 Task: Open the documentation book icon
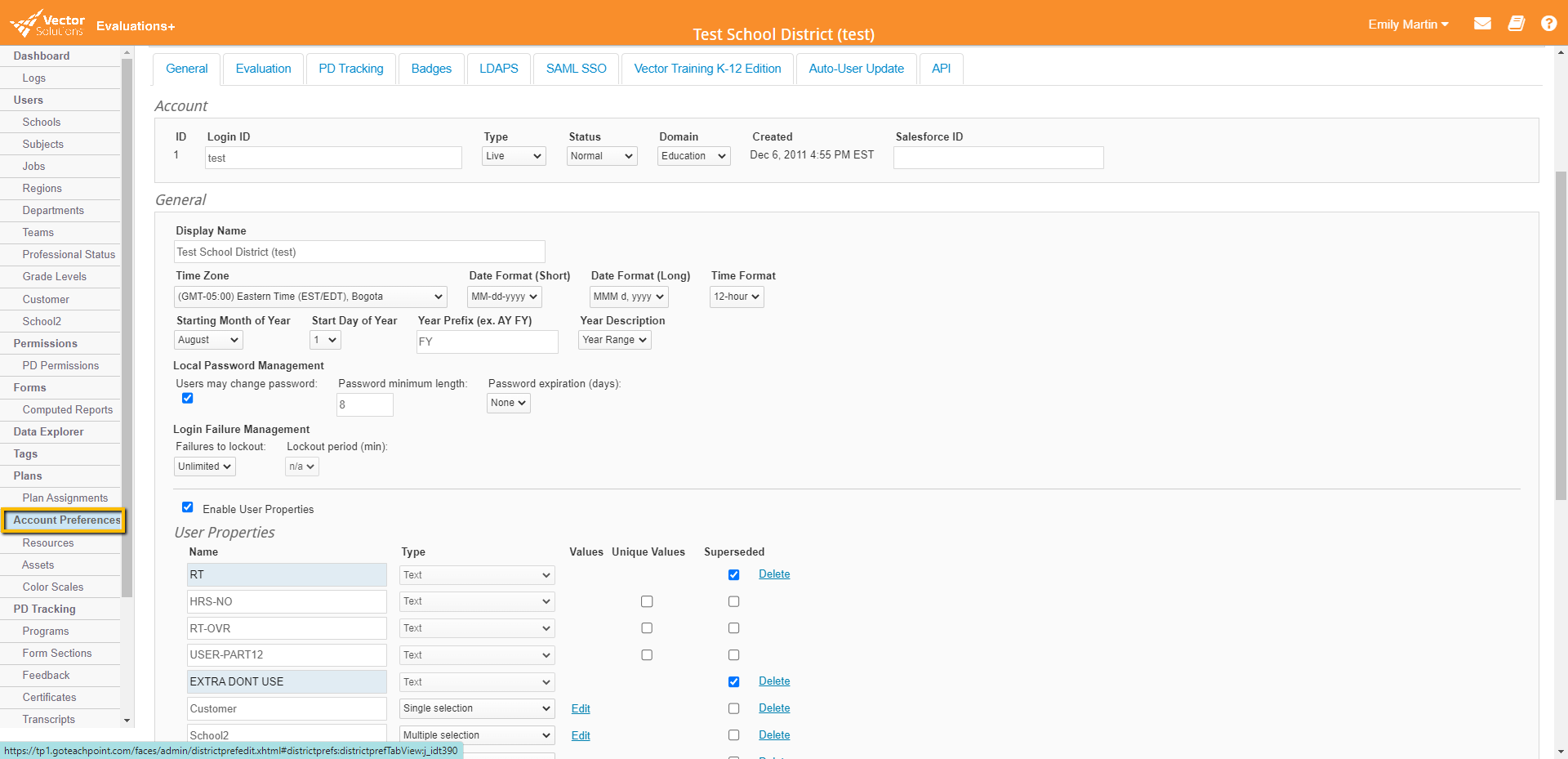[1516, 23]
